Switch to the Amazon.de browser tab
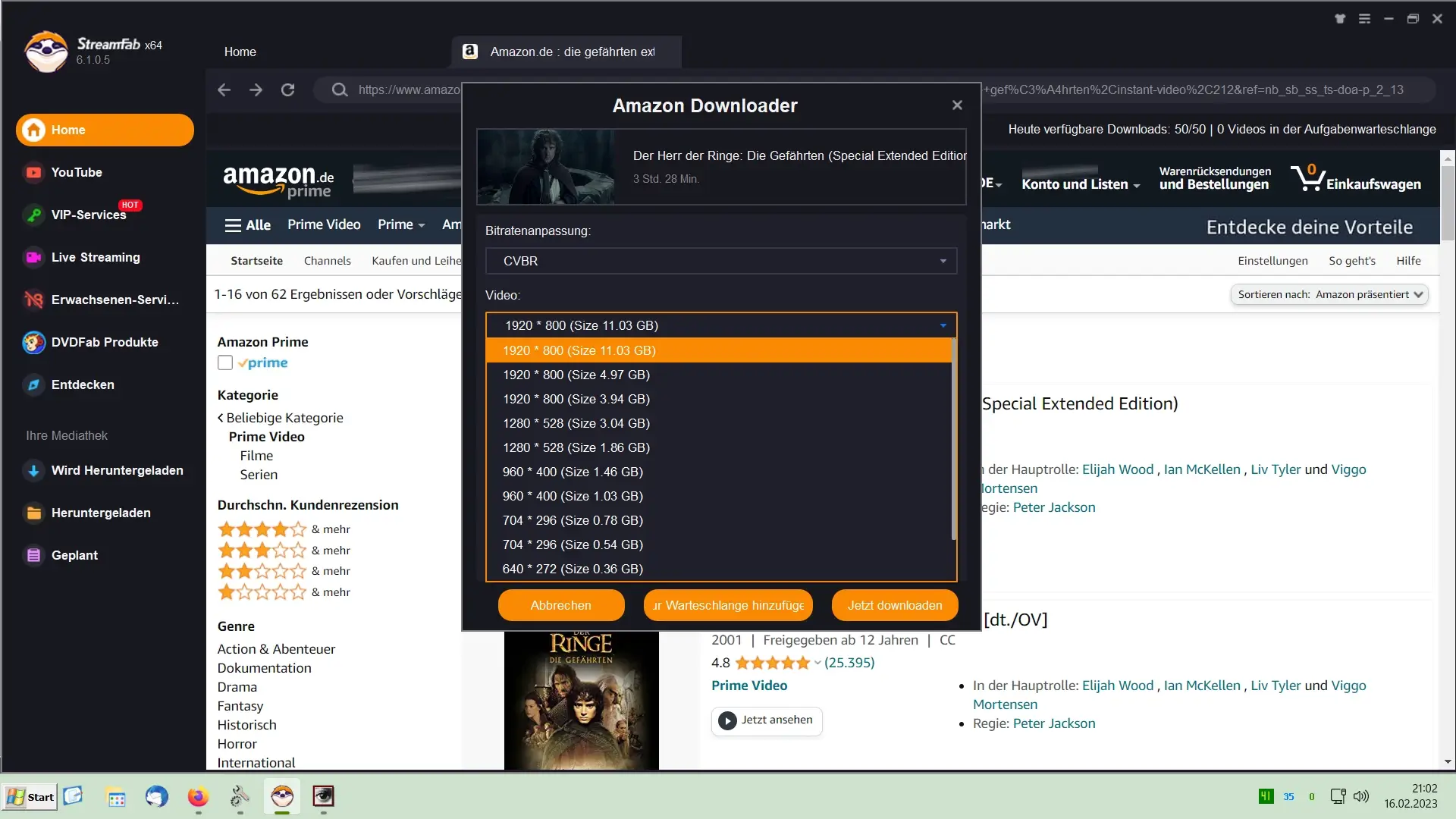The width and height of the screenshot is (1456, 819). pos(566,52)
